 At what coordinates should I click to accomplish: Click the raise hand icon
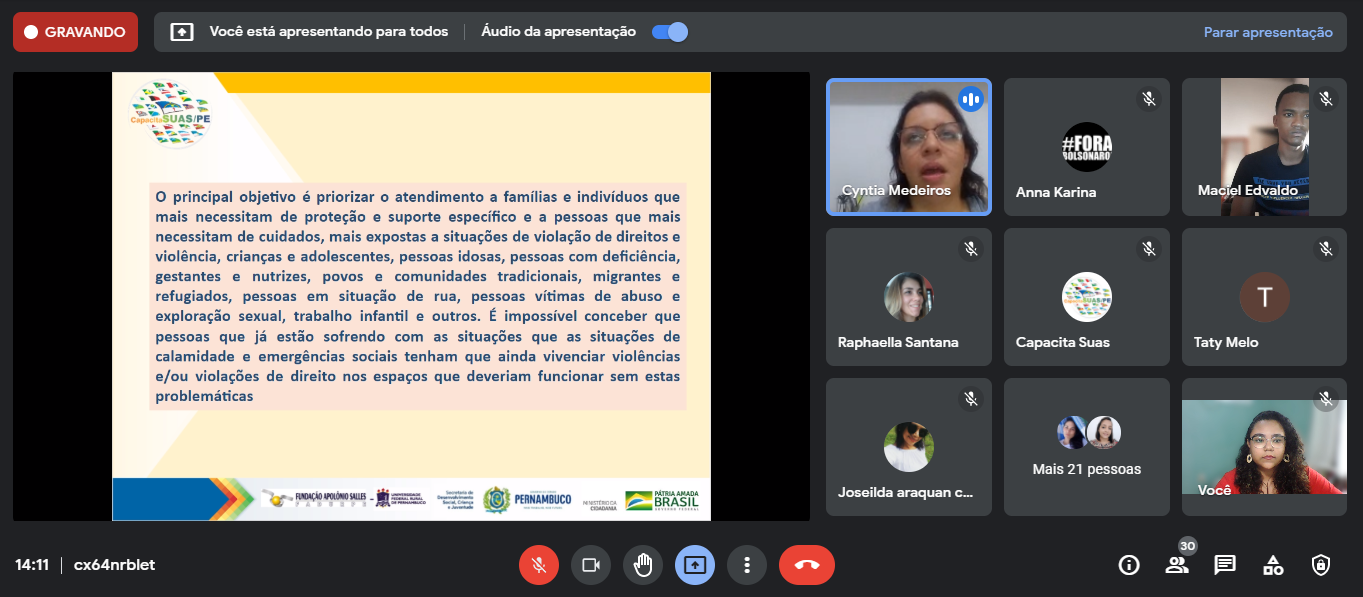tap(643, 565)
